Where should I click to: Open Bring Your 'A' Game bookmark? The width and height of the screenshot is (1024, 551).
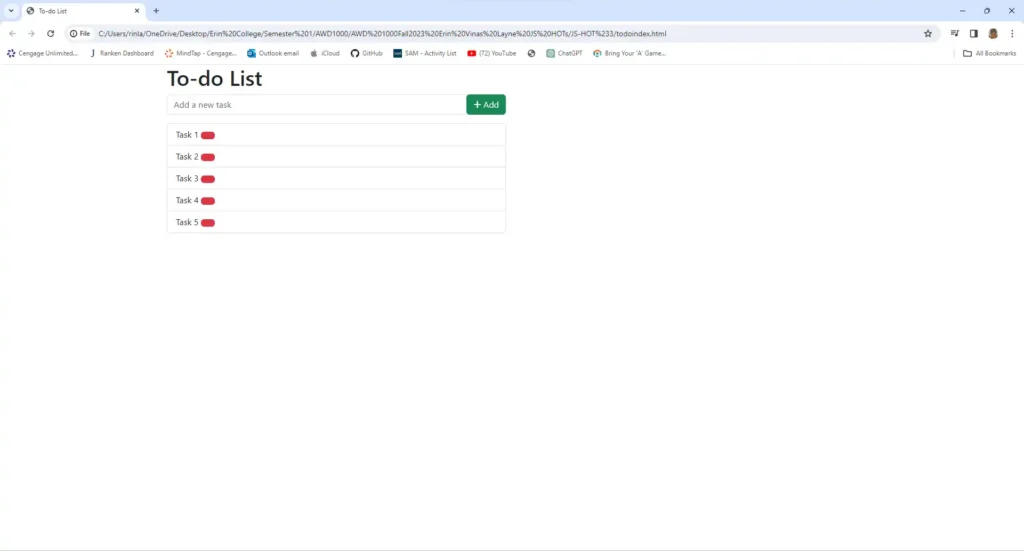tap(630, 54)
